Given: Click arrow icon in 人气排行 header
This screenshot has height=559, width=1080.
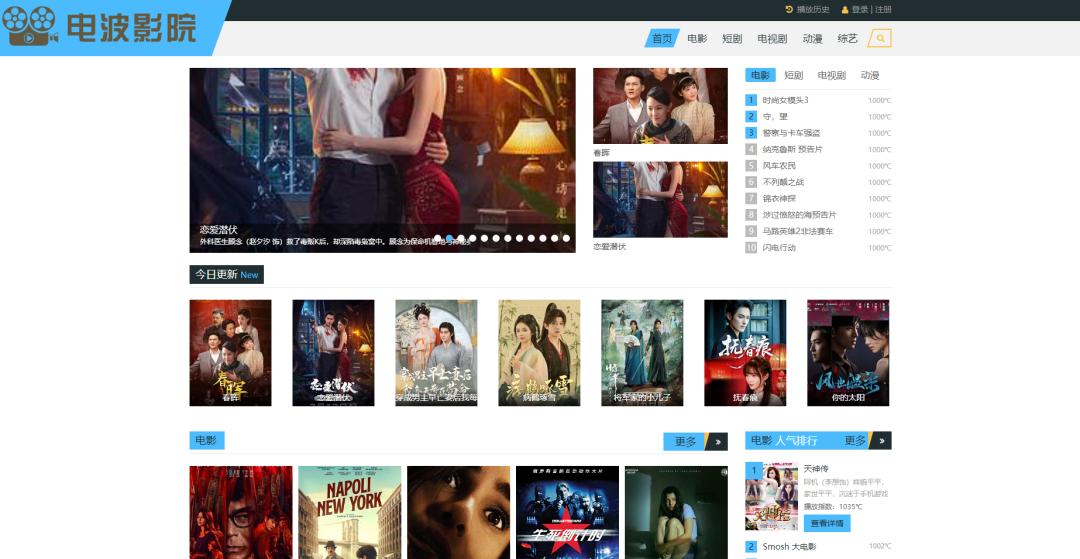Looking at the screenshot, I should [880, 441].
